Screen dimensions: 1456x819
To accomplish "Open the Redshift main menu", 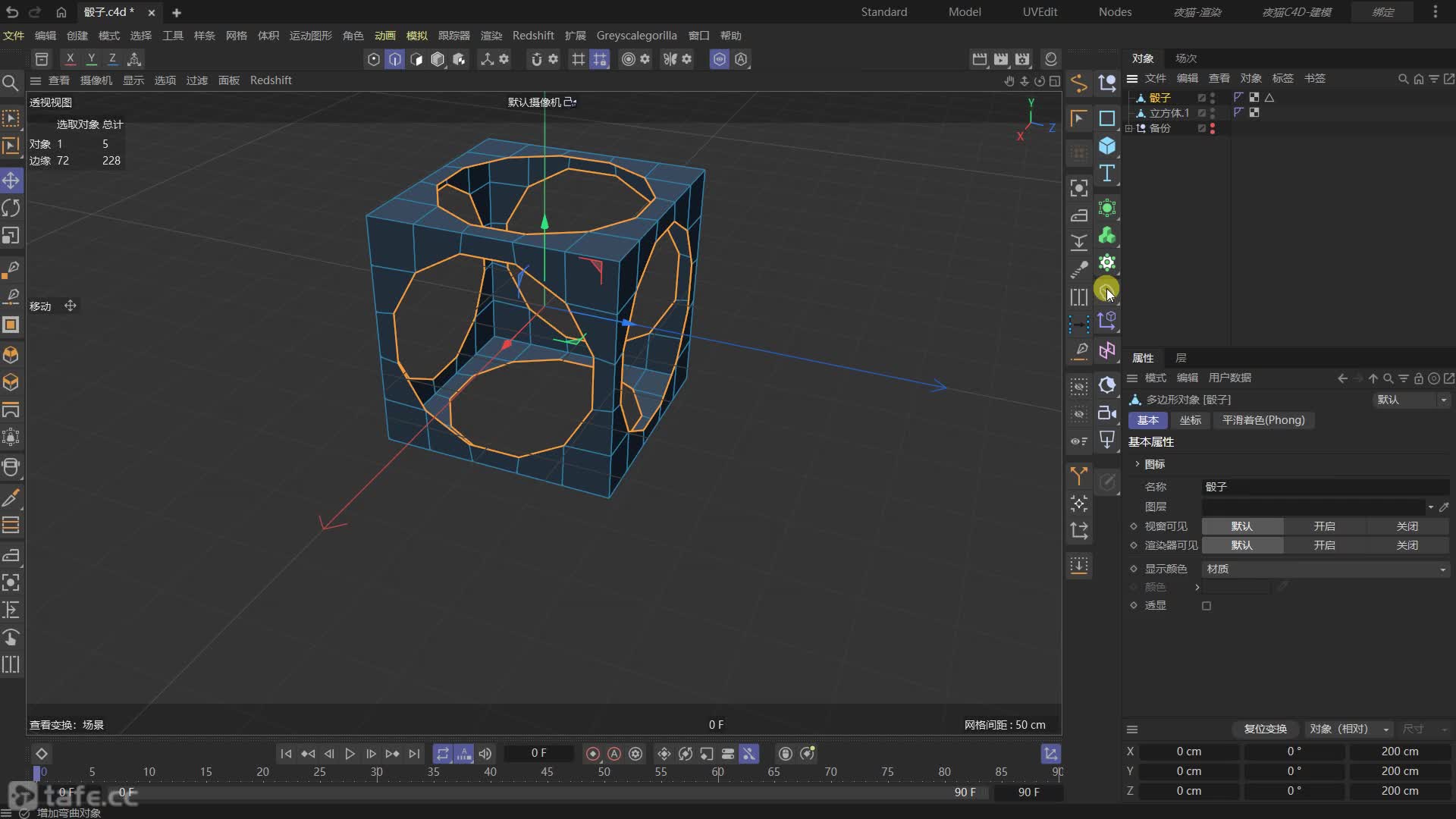I will [x=533, y=36].
